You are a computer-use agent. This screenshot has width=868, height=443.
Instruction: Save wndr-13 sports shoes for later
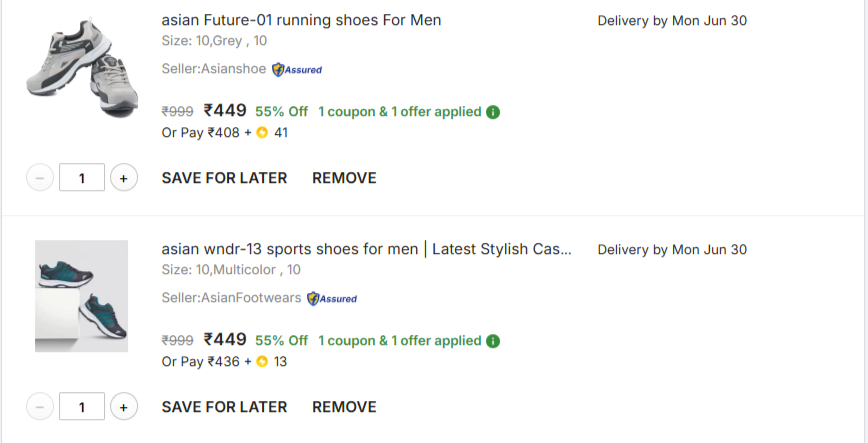(x=224, y=407)
